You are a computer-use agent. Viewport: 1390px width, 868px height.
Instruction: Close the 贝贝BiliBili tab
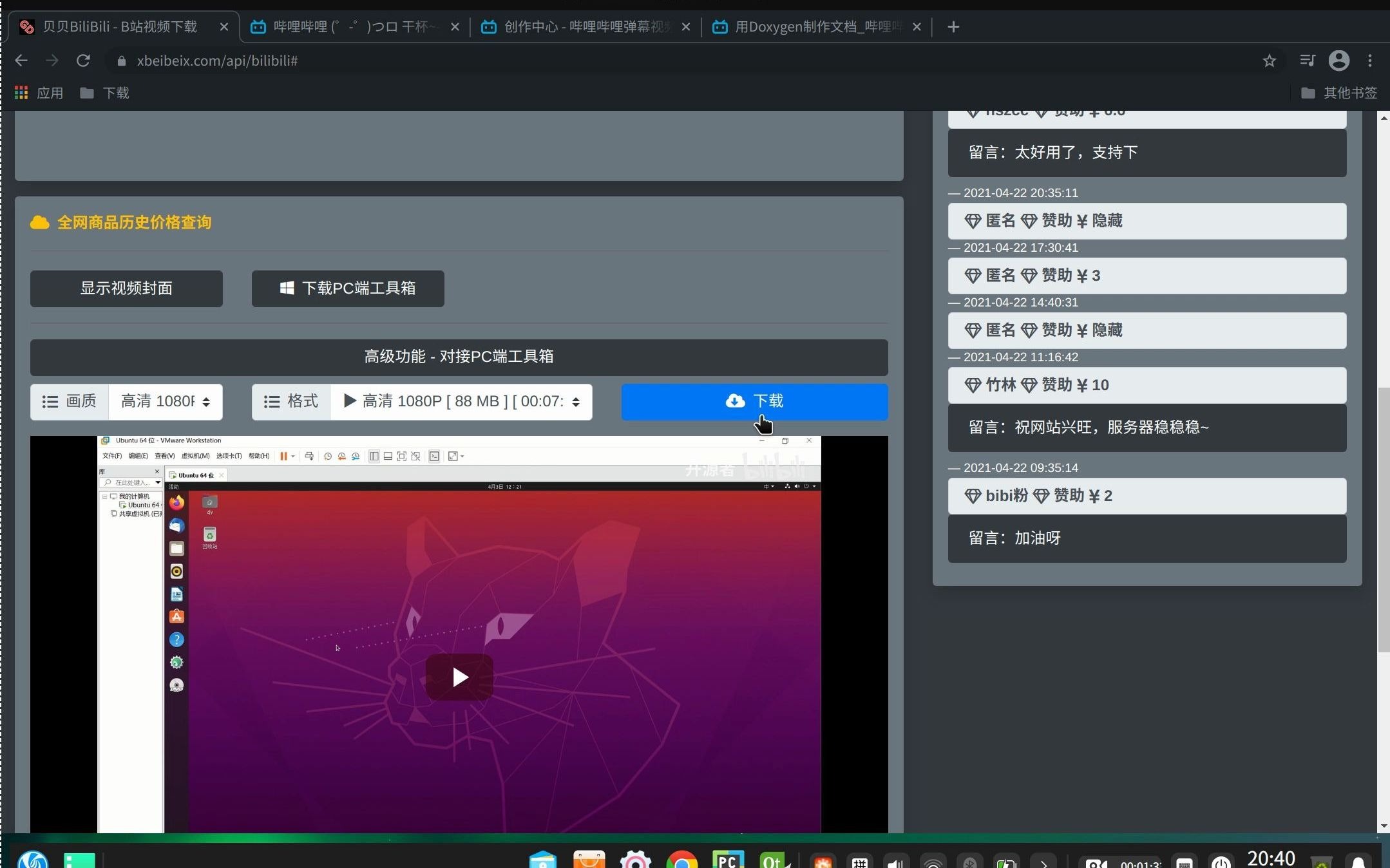pos(224,26)
